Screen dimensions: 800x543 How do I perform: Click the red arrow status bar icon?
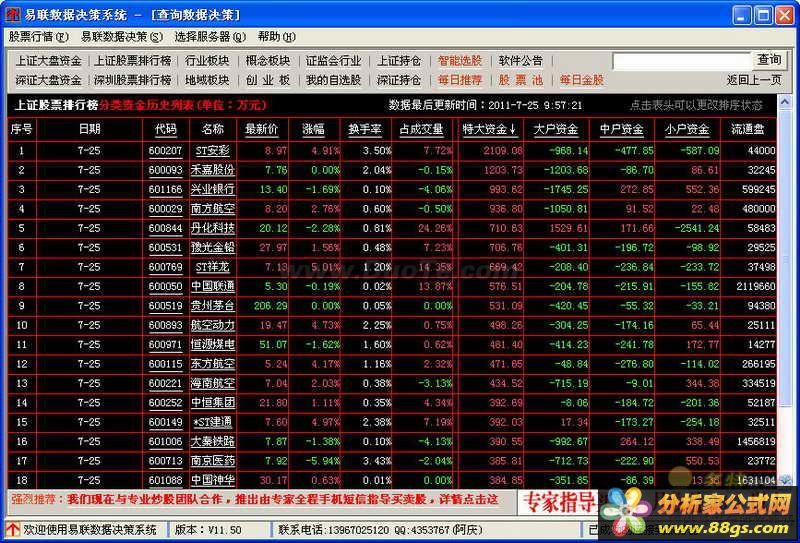point(12,529)
